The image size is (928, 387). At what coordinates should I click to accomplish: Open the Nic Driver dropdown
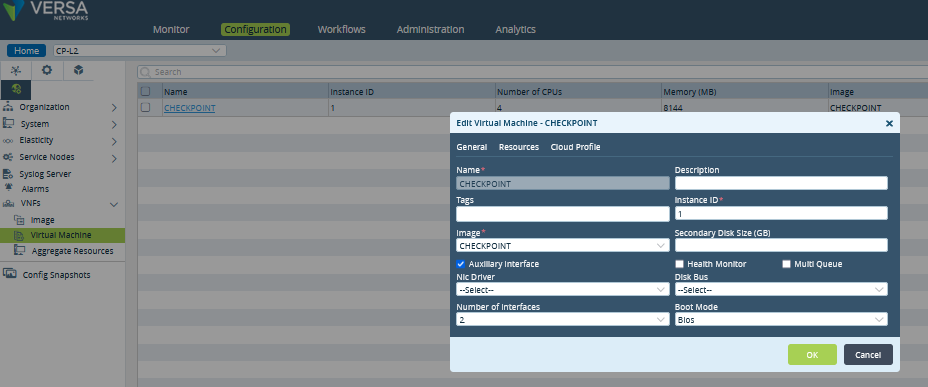coord(563,289)
